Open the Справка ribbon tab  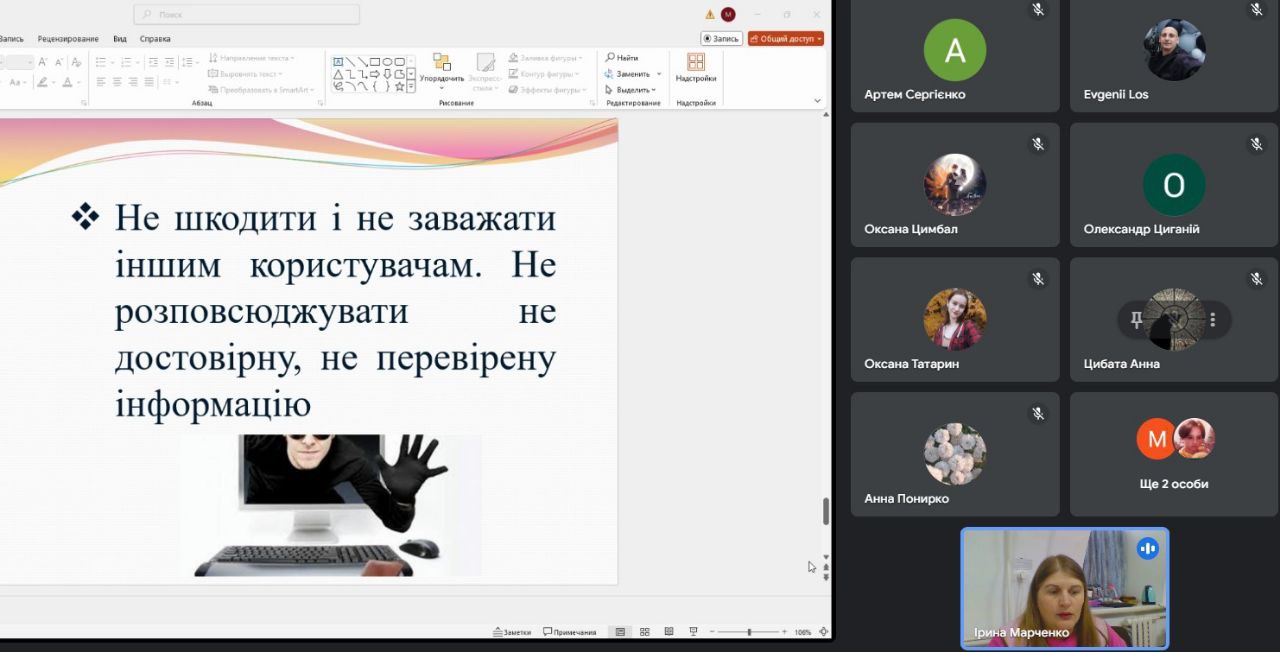[x=155, y=39]
